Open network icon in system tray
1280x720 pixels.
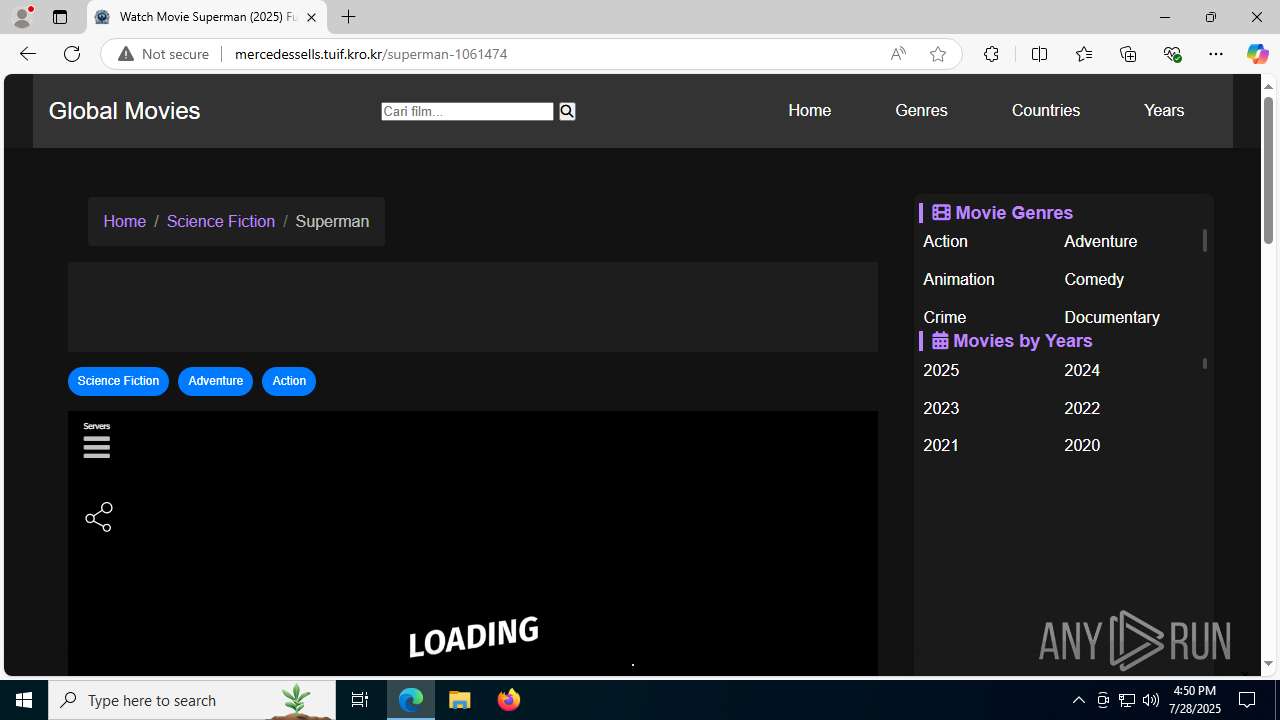click(x=1127, y=700)
